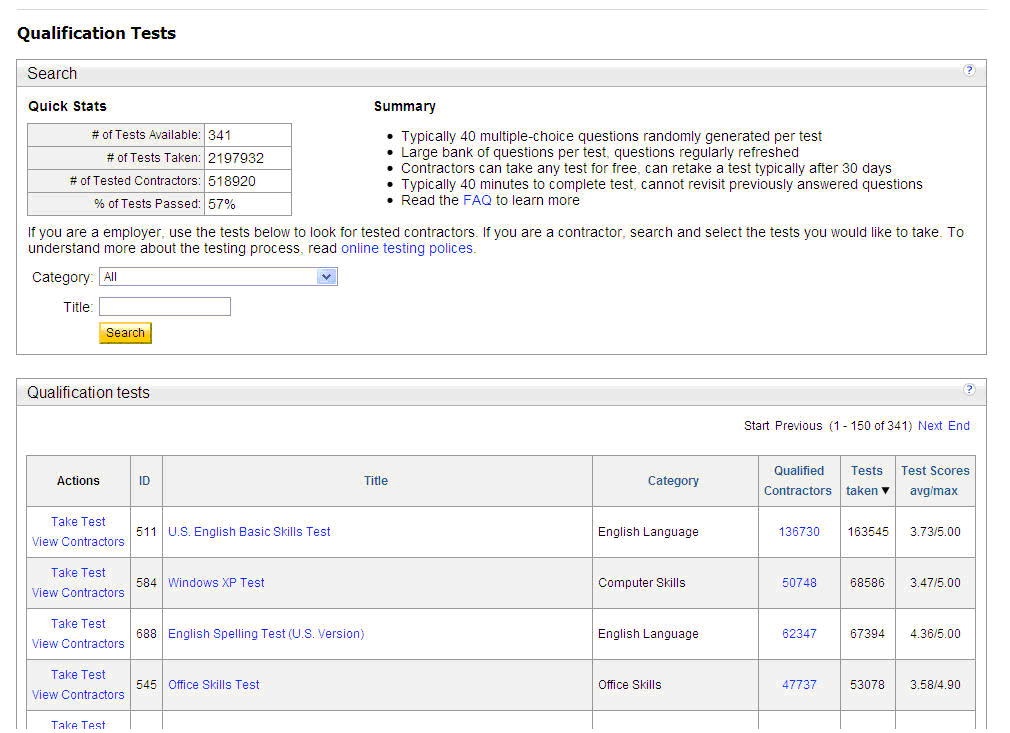This screenshot has height=733, width=1010.
Task: Click ID cell 511
Action: click(x=146, y=531)
